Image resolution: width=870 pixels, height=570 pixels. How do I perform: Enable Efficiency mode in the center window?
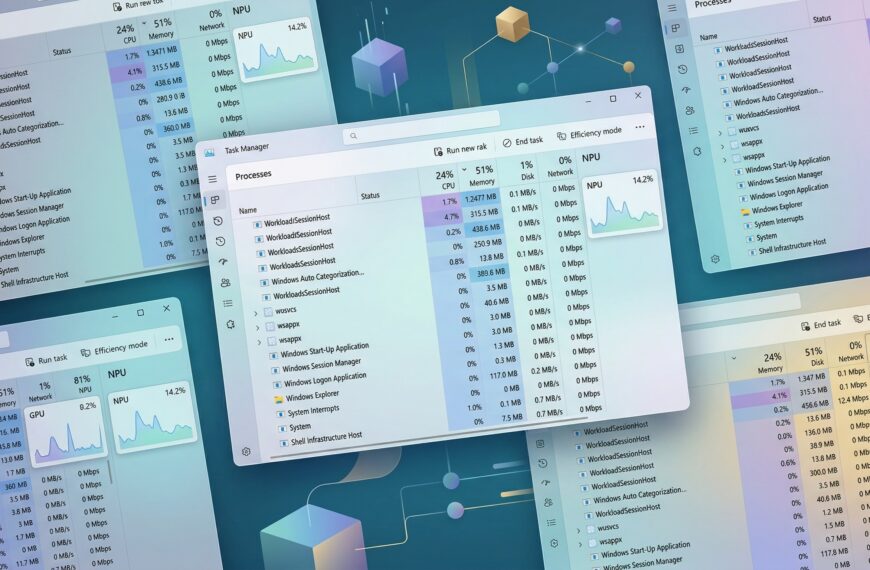589,133
